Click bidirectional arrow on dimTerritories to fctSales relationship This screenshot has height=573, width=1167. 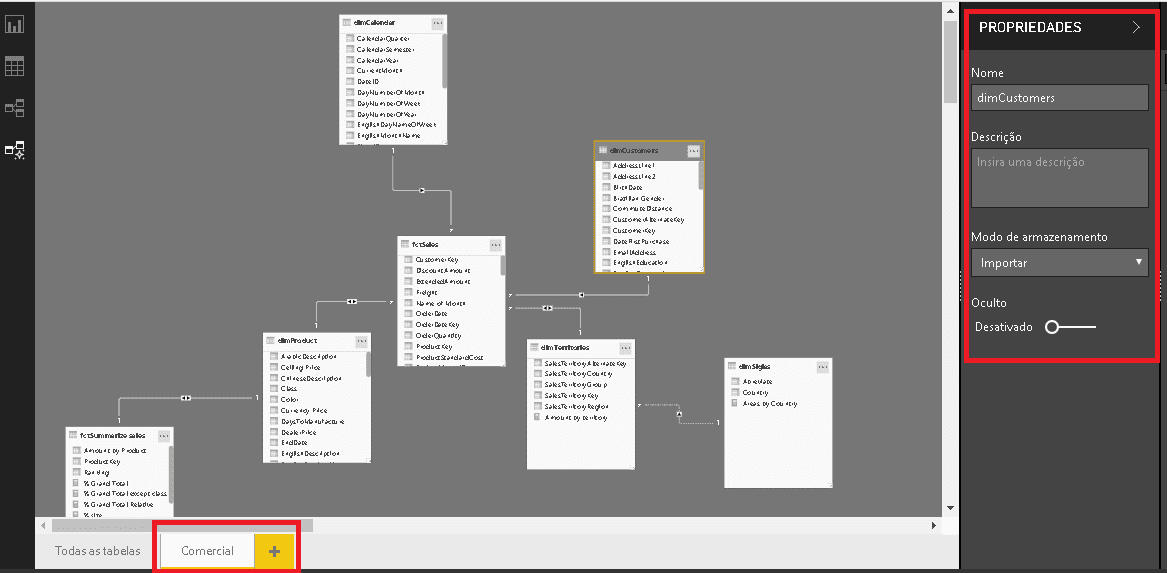(x=548, y=307)
